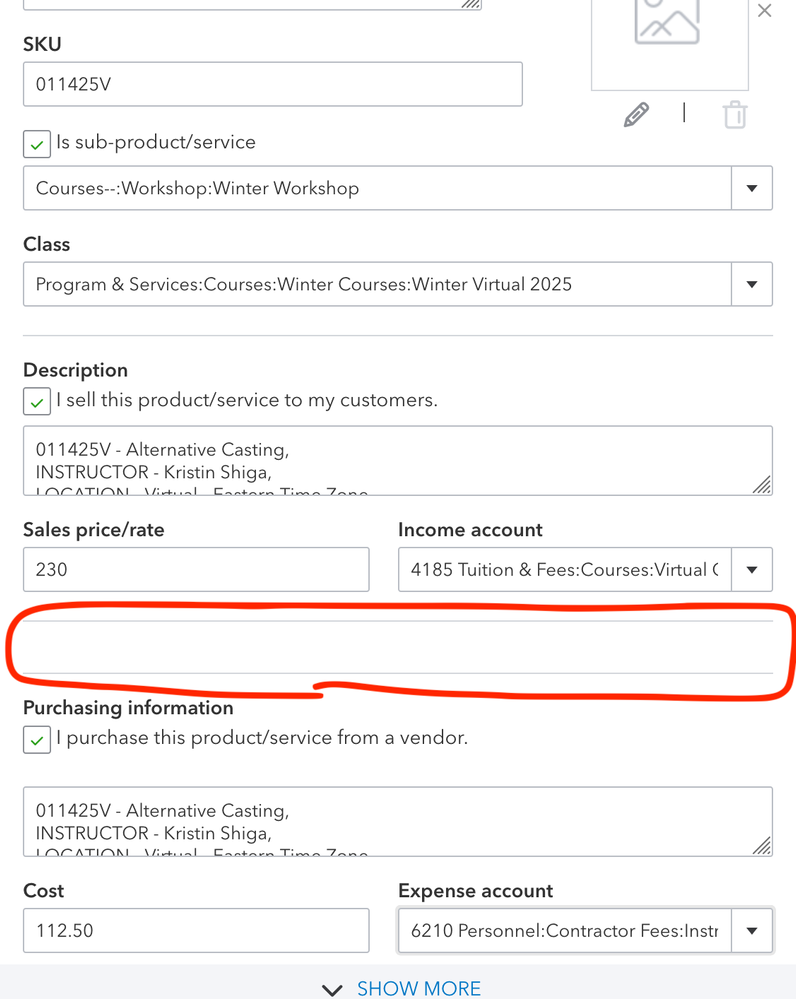Toggle I purchase this product/service checkbox
Screen dimensions: 796x999
point(37,740)
